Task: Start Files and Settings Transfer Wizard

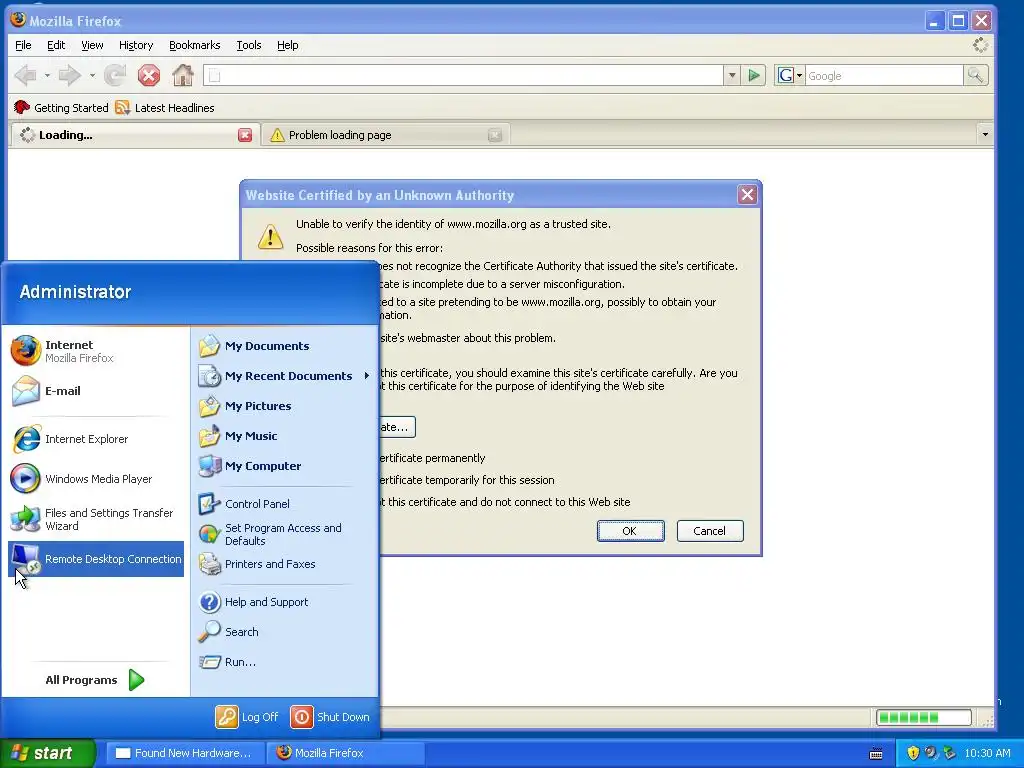Action: coord(96,519)
